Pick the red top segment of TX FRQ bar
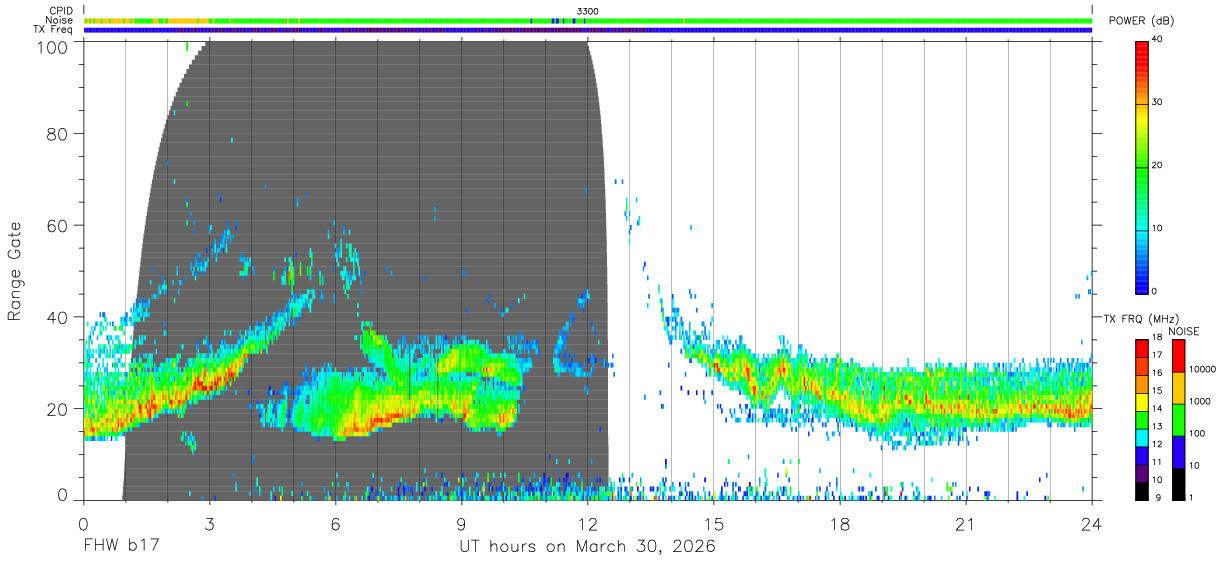The width and height of the screenshot is (1228, 567). (1141, 348)
